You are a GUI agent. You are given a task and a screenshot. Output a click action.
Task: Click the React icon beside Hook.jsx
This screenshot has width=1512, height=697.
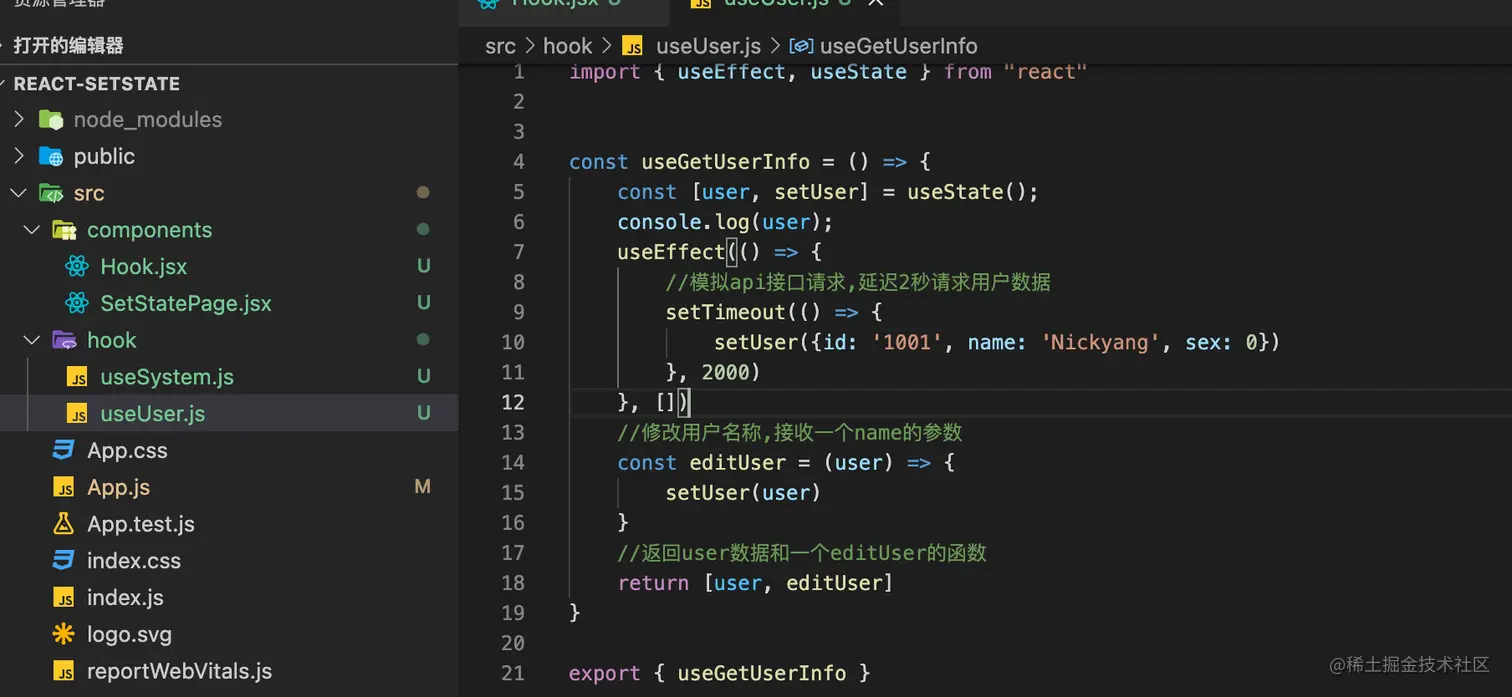click(x=77, y=267)
